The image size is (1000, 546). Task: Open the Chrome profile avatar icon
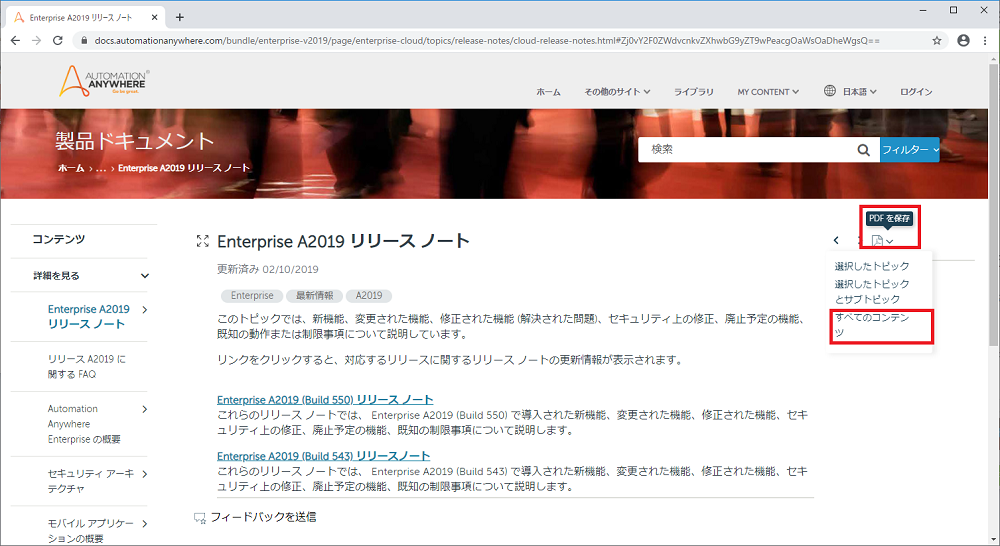[964, 40]
